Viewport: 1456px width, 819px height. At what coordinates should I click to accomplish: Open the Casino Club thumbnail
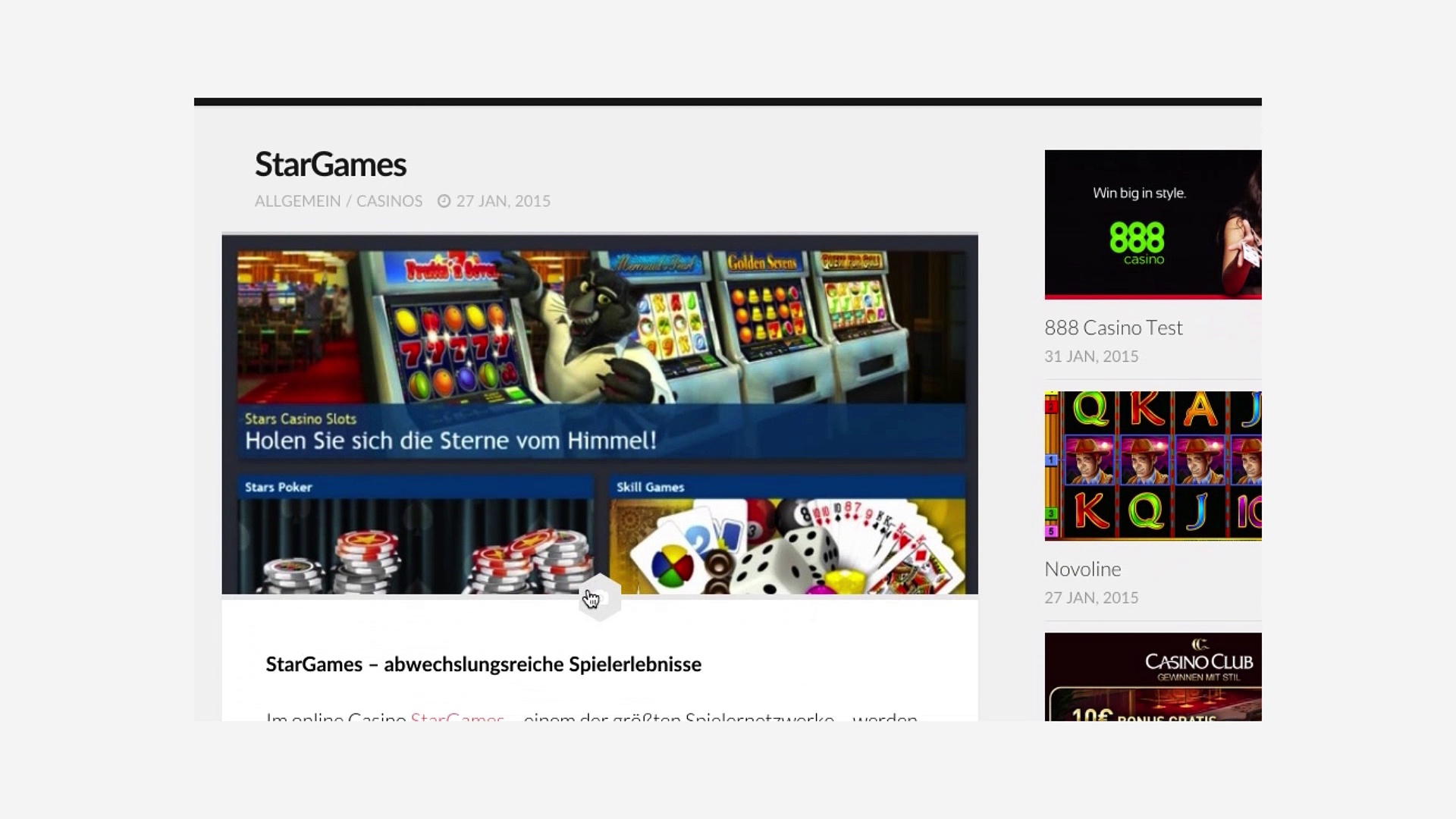(1153, 676)
